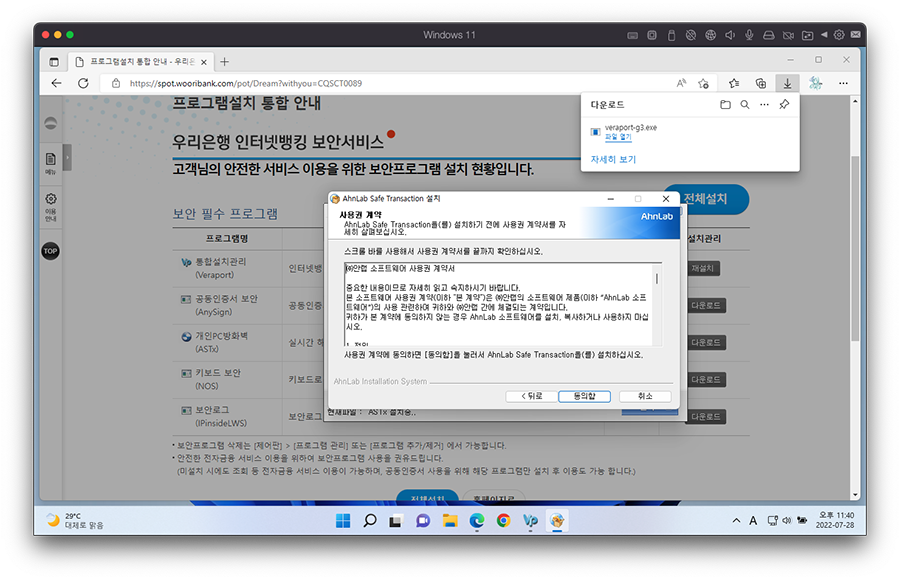900x580 pixels.
Task: Open the Veraport taskbar icon
Action: point(530,521)
